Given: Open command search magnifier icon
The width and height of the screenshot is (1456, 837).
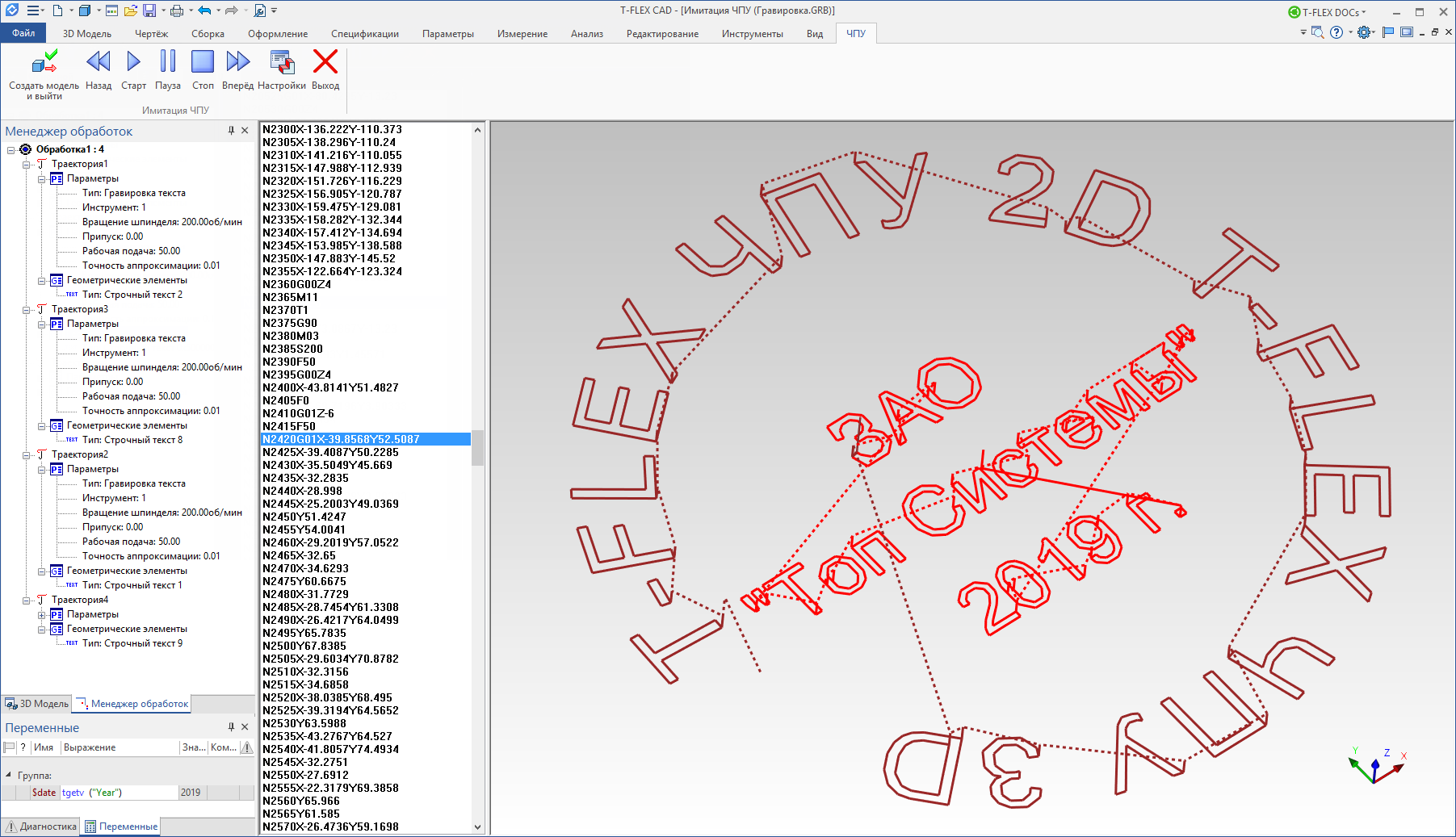Looking at the screenshot, I should (1317, 32).
